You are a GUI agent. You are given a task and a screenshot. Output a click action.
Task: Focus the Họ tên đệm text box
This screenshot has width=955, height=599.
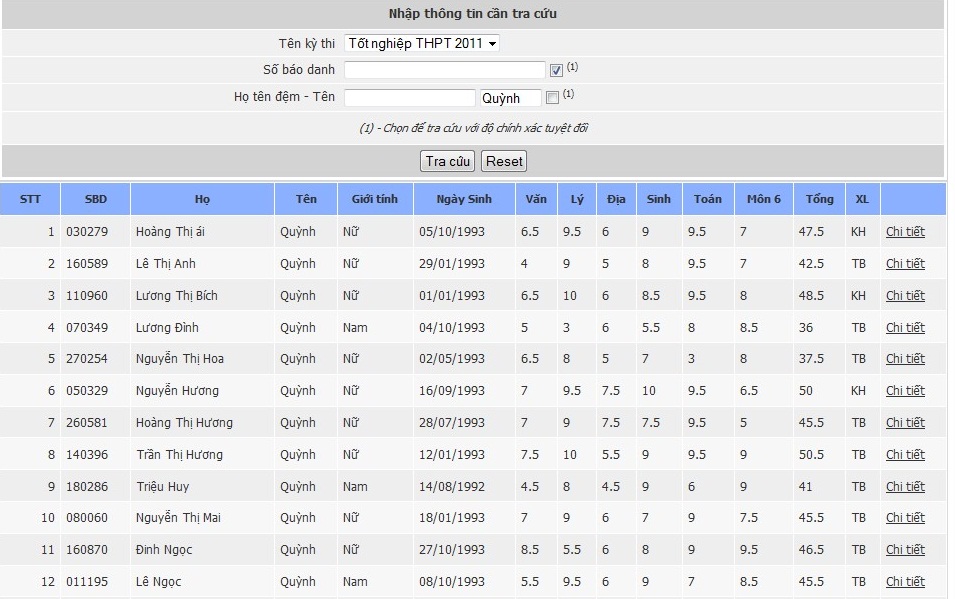[x=409, y=97]
